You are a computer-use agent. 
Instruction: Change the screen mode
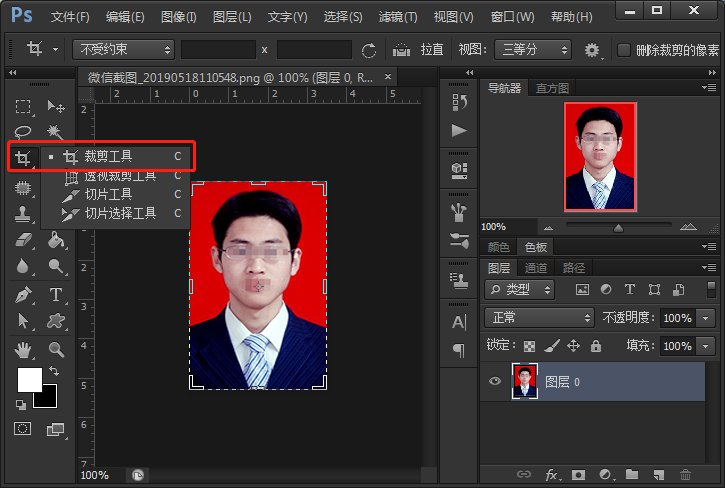point(55,430)
